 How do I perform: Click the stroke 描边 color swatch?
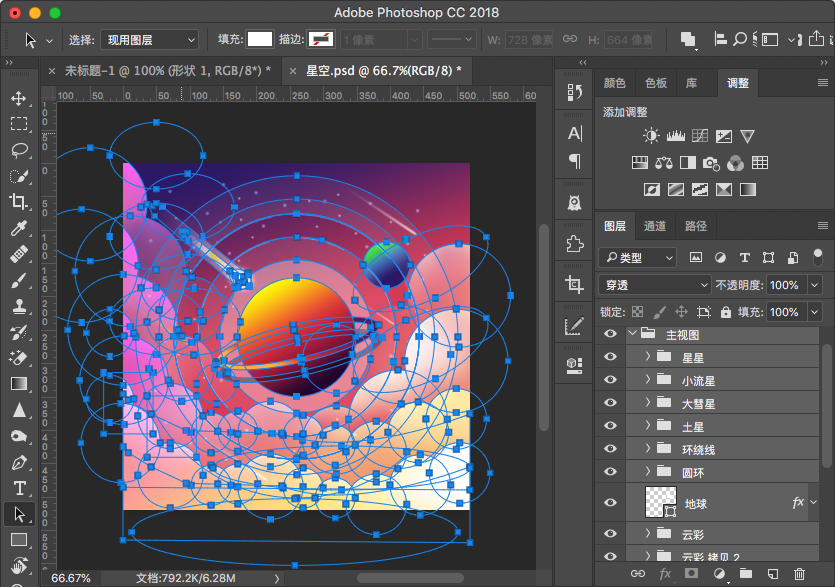point(322,39)
